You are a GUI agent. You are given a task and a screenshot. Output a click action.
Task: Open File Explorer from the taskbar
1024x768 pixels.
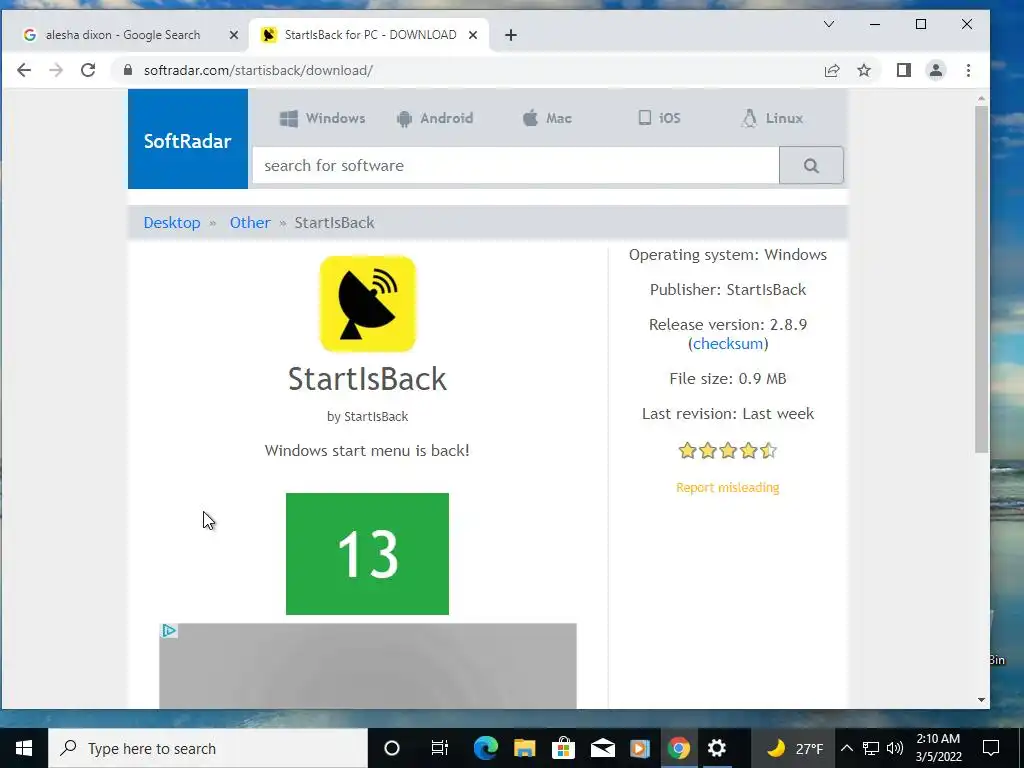[524, 748]
